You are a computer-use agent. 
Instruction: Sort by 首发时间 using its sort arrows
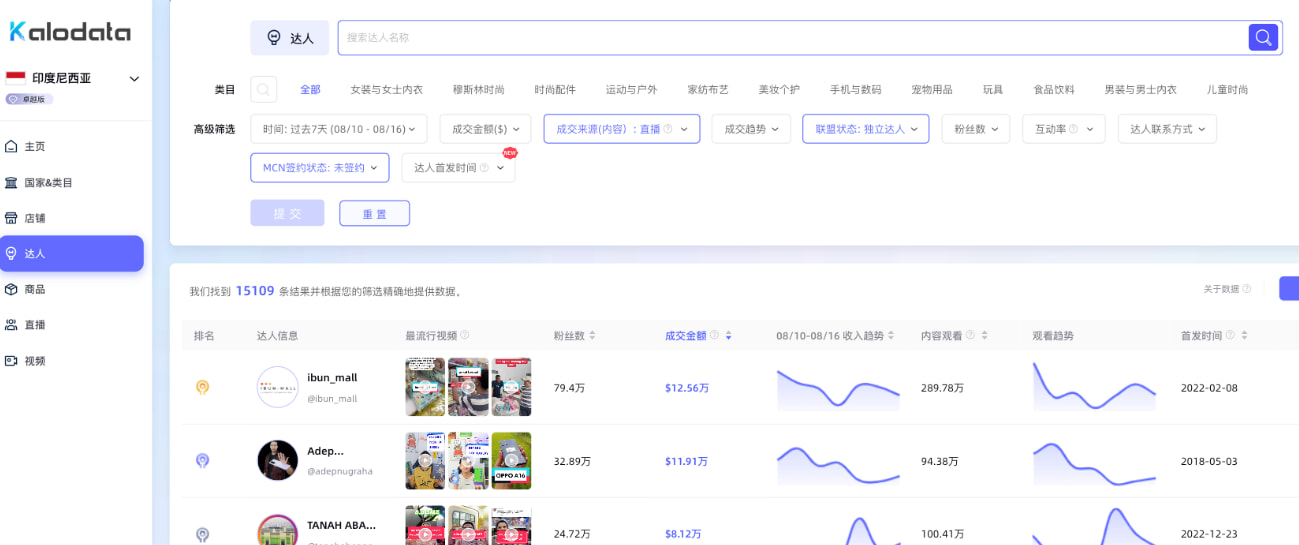[x=1244, y=336]
